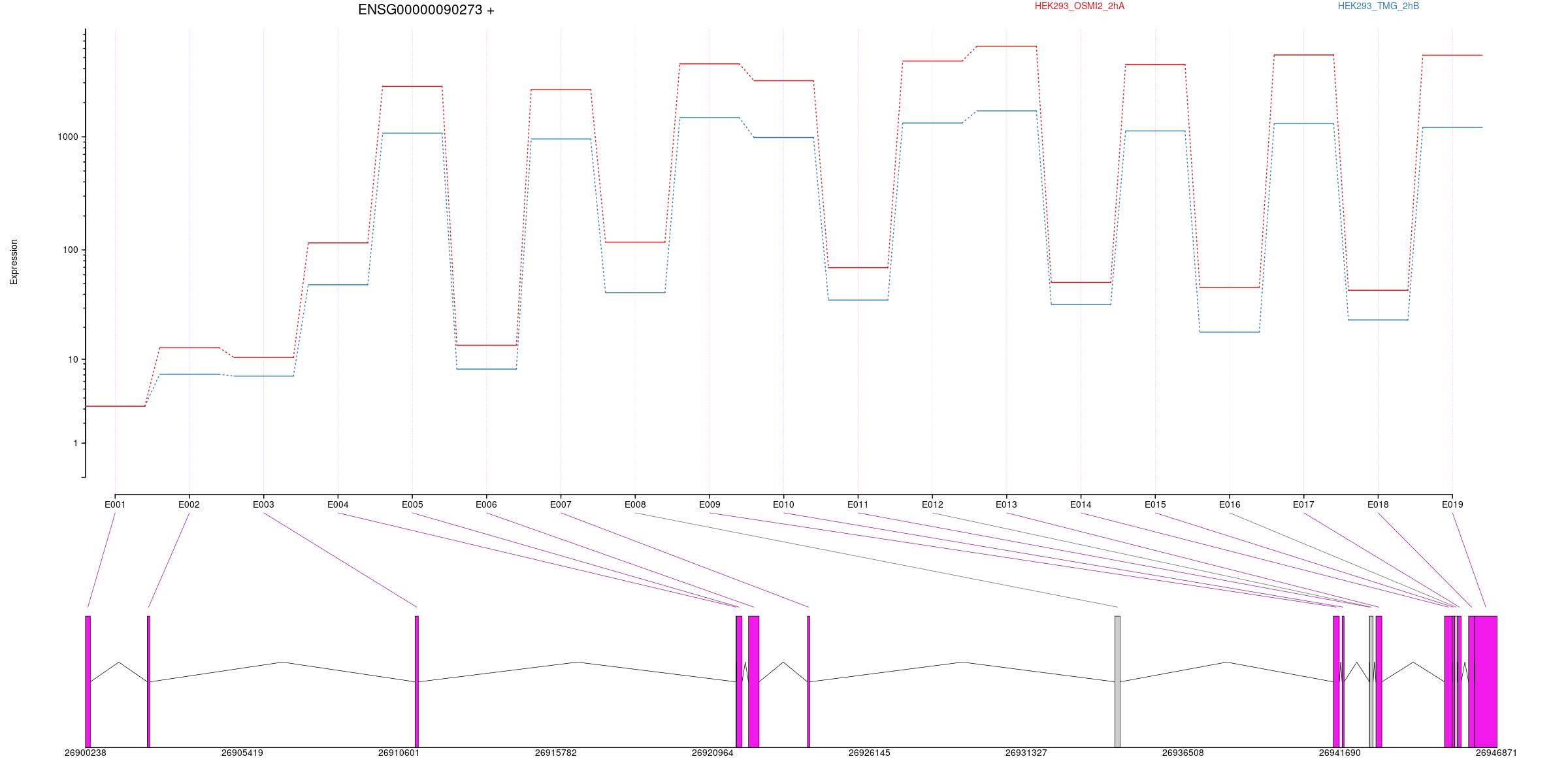Select the HEK293_TMG_2hB legend label
Viewport: 1568px width, 784px height.
[1379, 6]
